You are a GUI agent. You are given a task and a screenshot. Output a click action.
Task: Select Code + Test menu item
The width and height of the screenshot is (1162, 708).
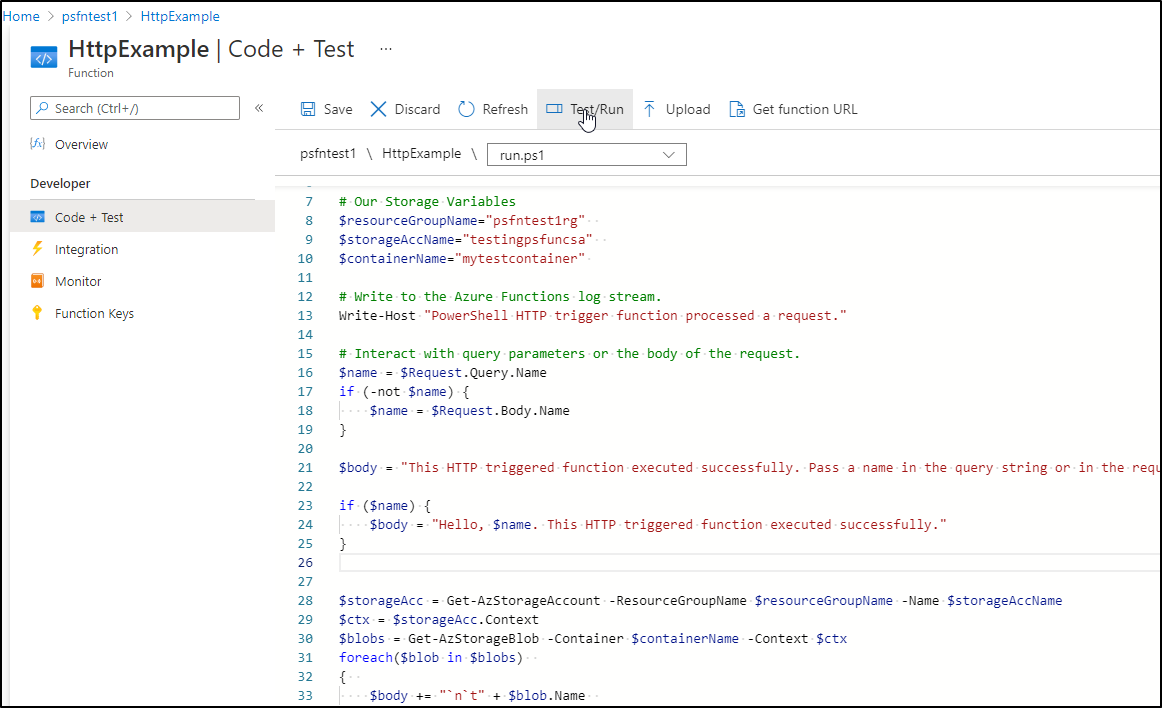pos(89,217)
